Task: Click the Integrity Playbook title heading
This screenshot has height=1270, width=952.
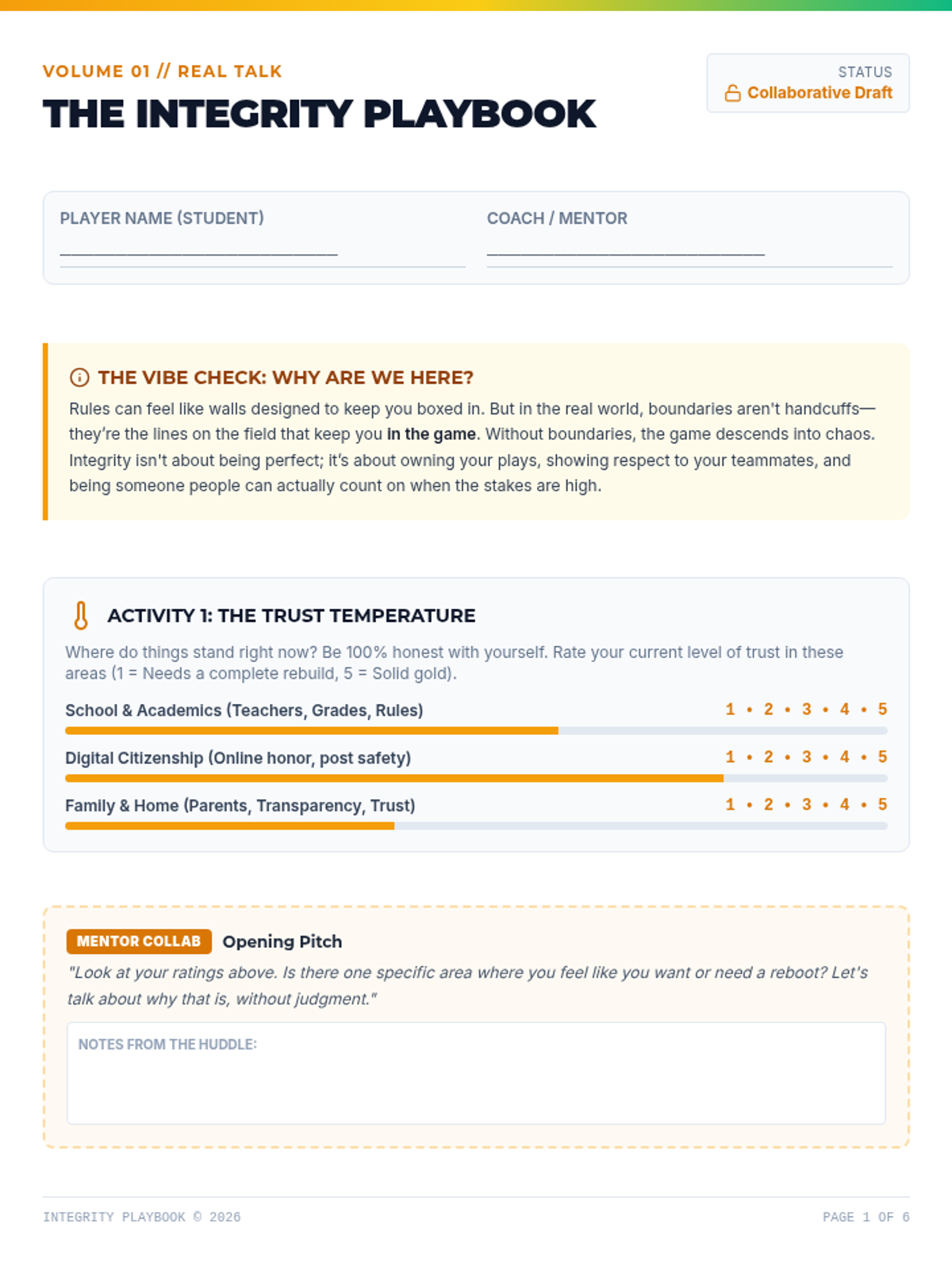Action: tap(319, 114)
